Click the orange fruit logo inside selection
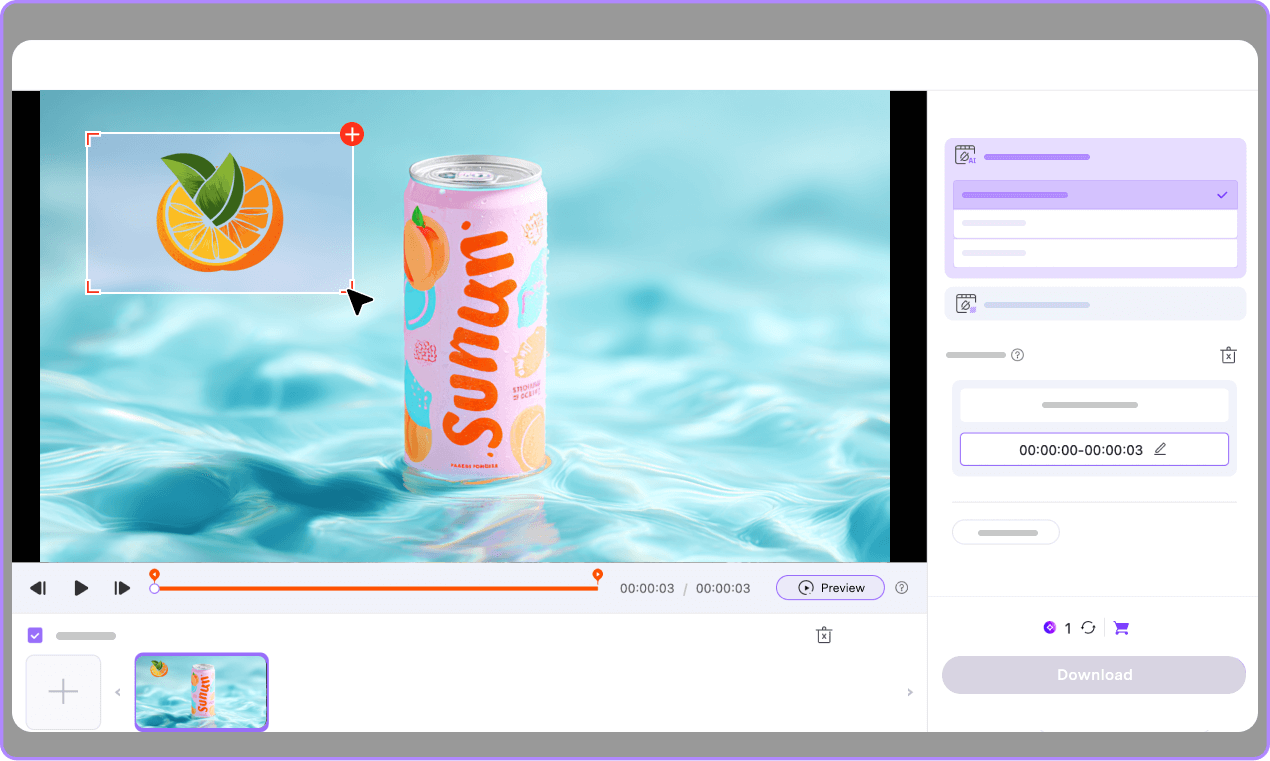 [219, 211]
